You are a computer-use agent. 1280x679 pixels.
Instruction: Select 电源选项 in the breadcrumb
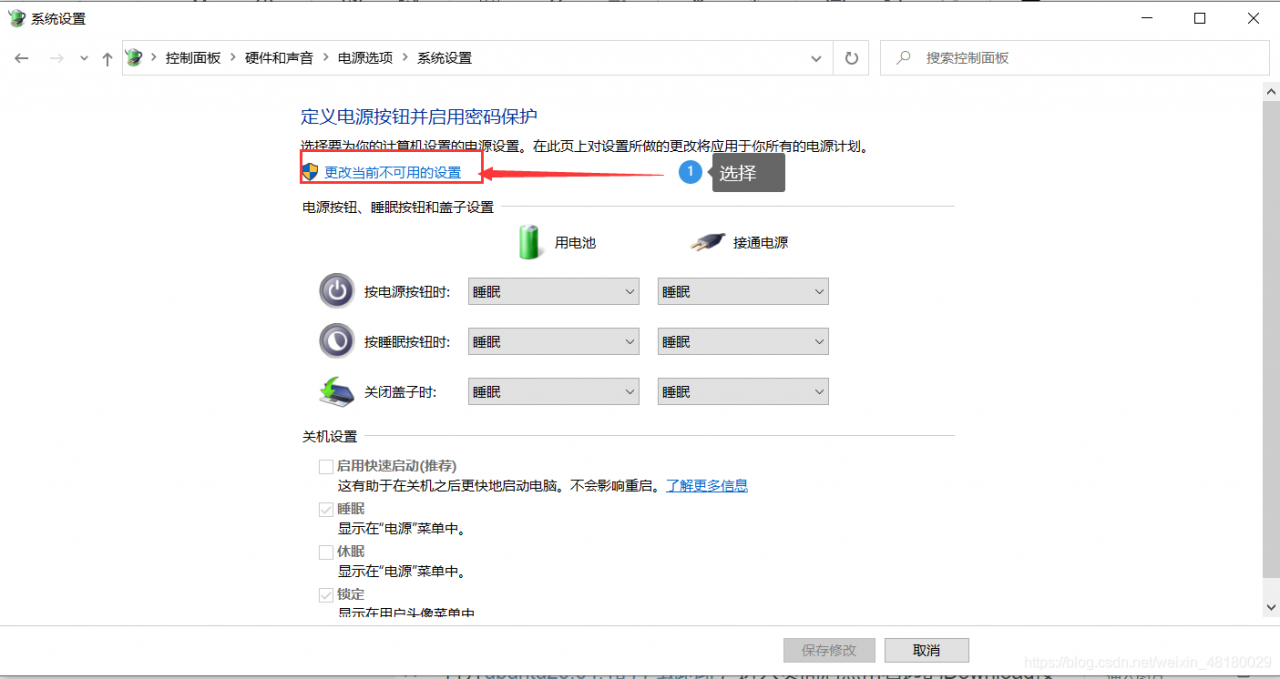[365, 58]
